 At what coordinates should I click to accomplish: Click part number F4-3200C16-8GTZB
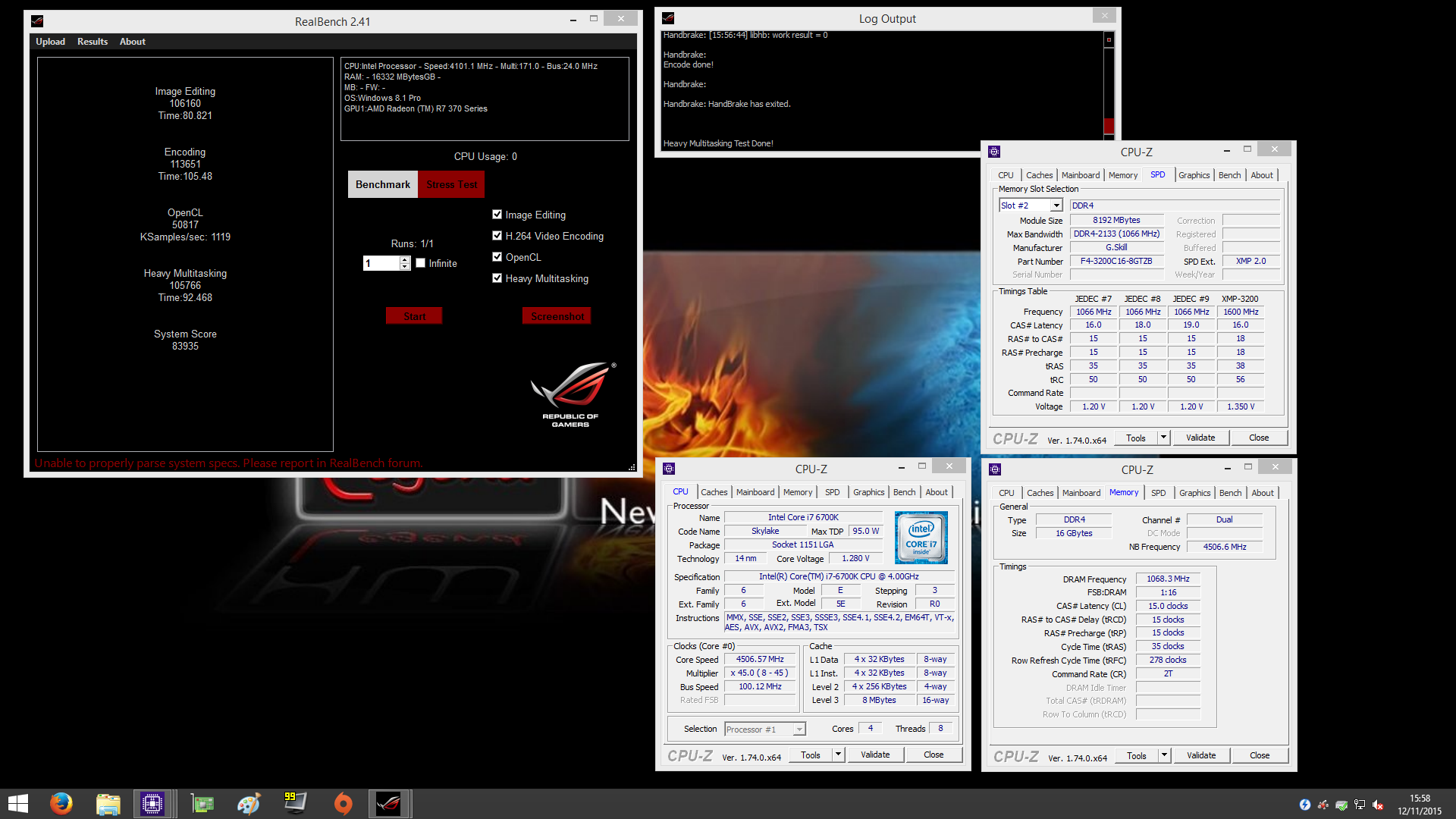tap(1116, 261)
